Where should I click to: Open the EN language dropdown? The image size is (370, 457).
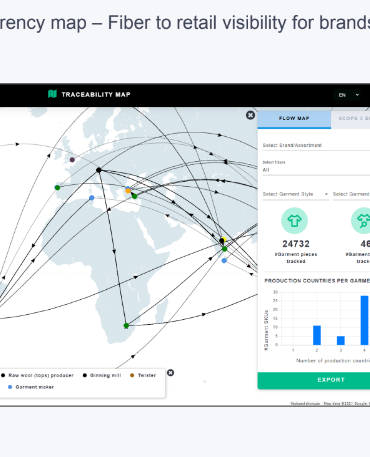click(347, 95)
